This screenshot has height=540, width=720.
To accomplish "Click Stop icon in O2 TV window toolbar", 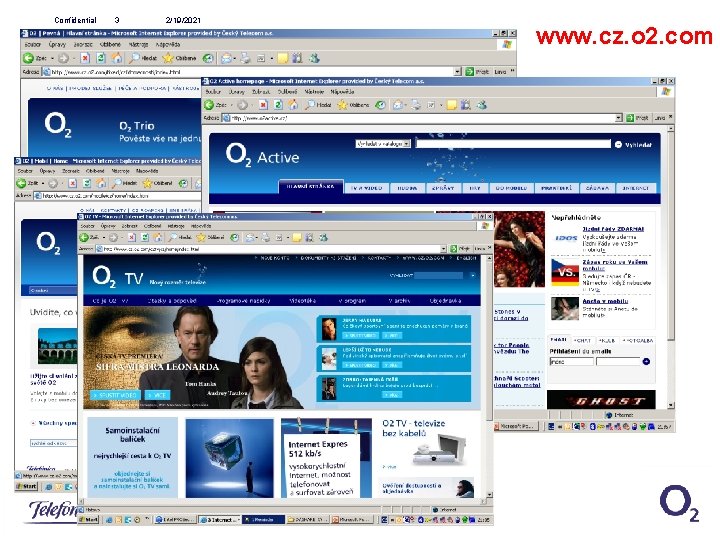I will pyautogui.click(x=132, y=237).
